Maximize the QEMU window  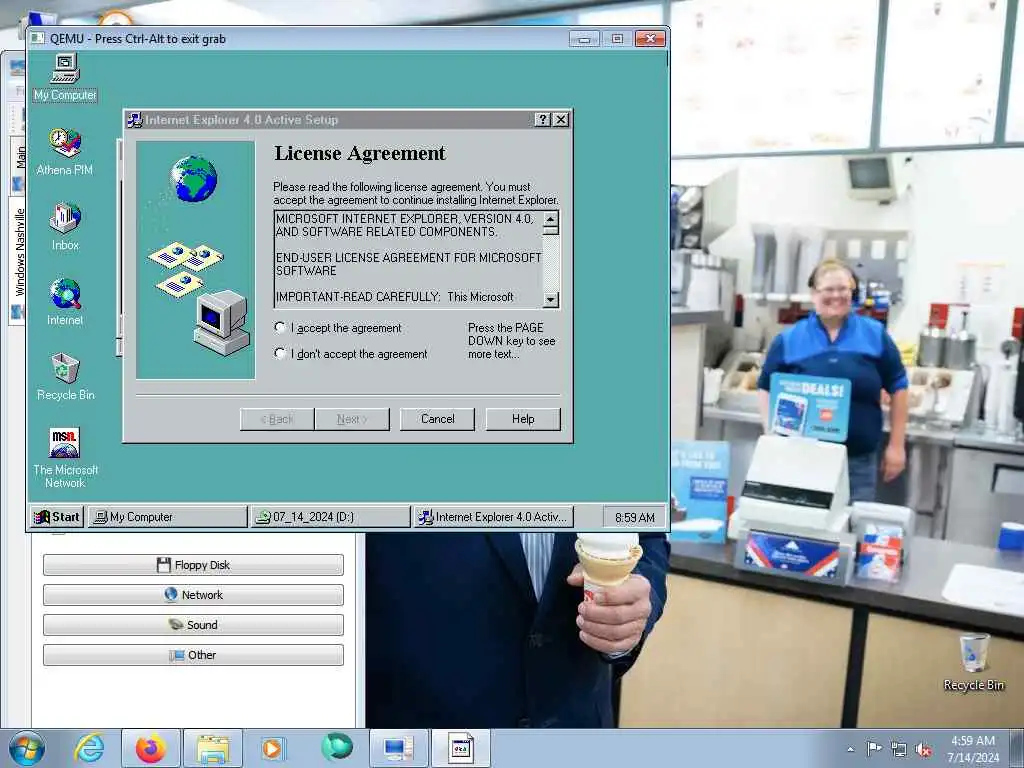click(x=616, y=39)
